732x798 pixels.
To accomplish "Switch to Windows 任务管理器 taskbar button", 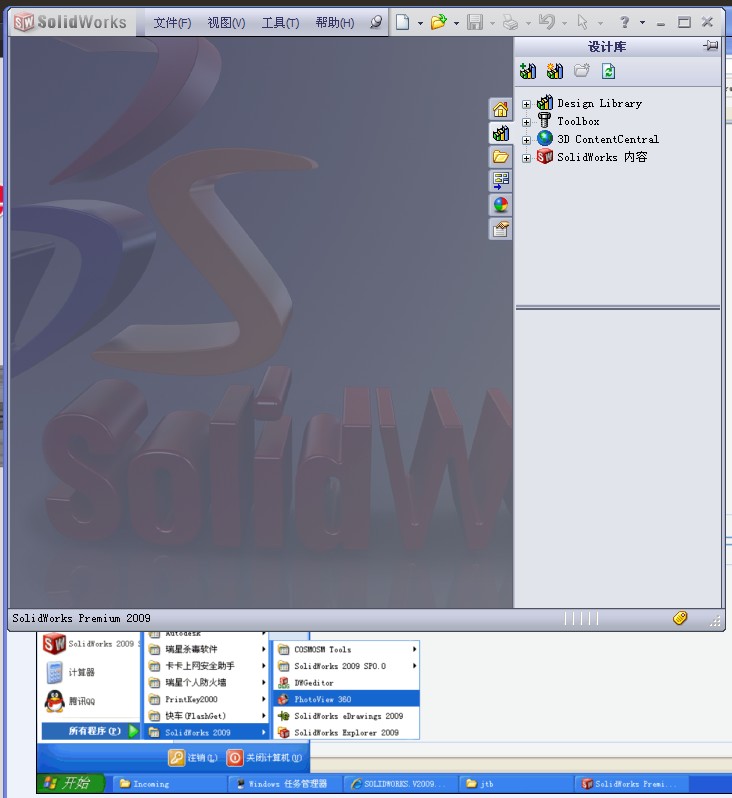I will click(285, 784).
